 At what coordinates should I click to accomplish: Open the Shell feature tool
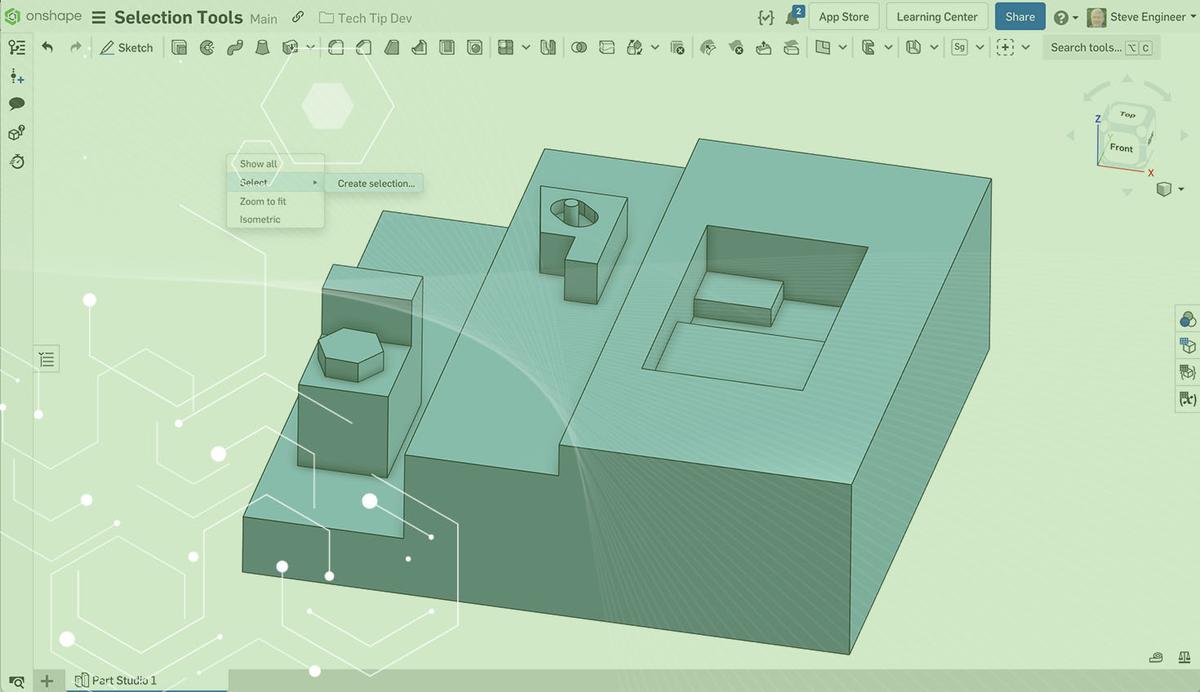tap(447, 47)
